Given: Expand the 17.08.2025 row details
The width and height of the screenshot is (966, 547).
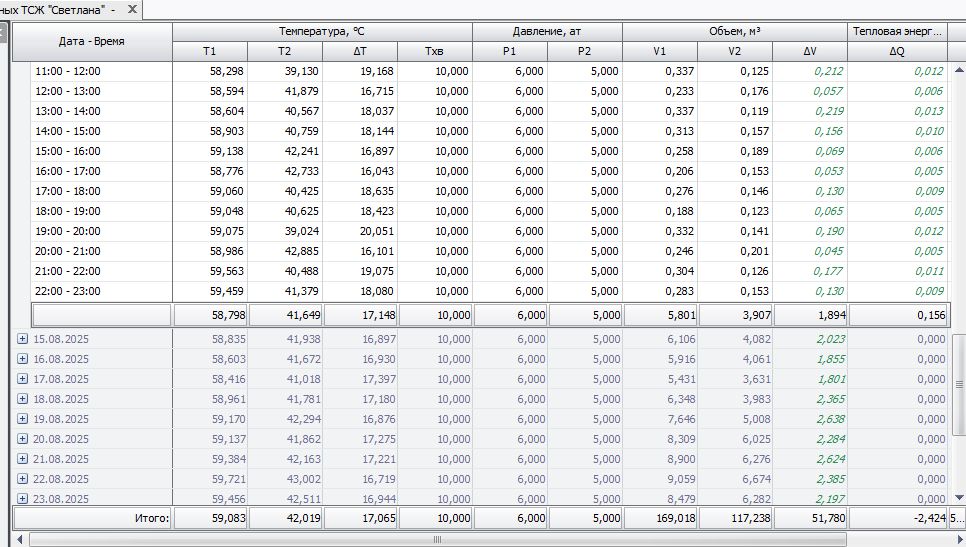Looking at the screenshot, I should (22, 379).
